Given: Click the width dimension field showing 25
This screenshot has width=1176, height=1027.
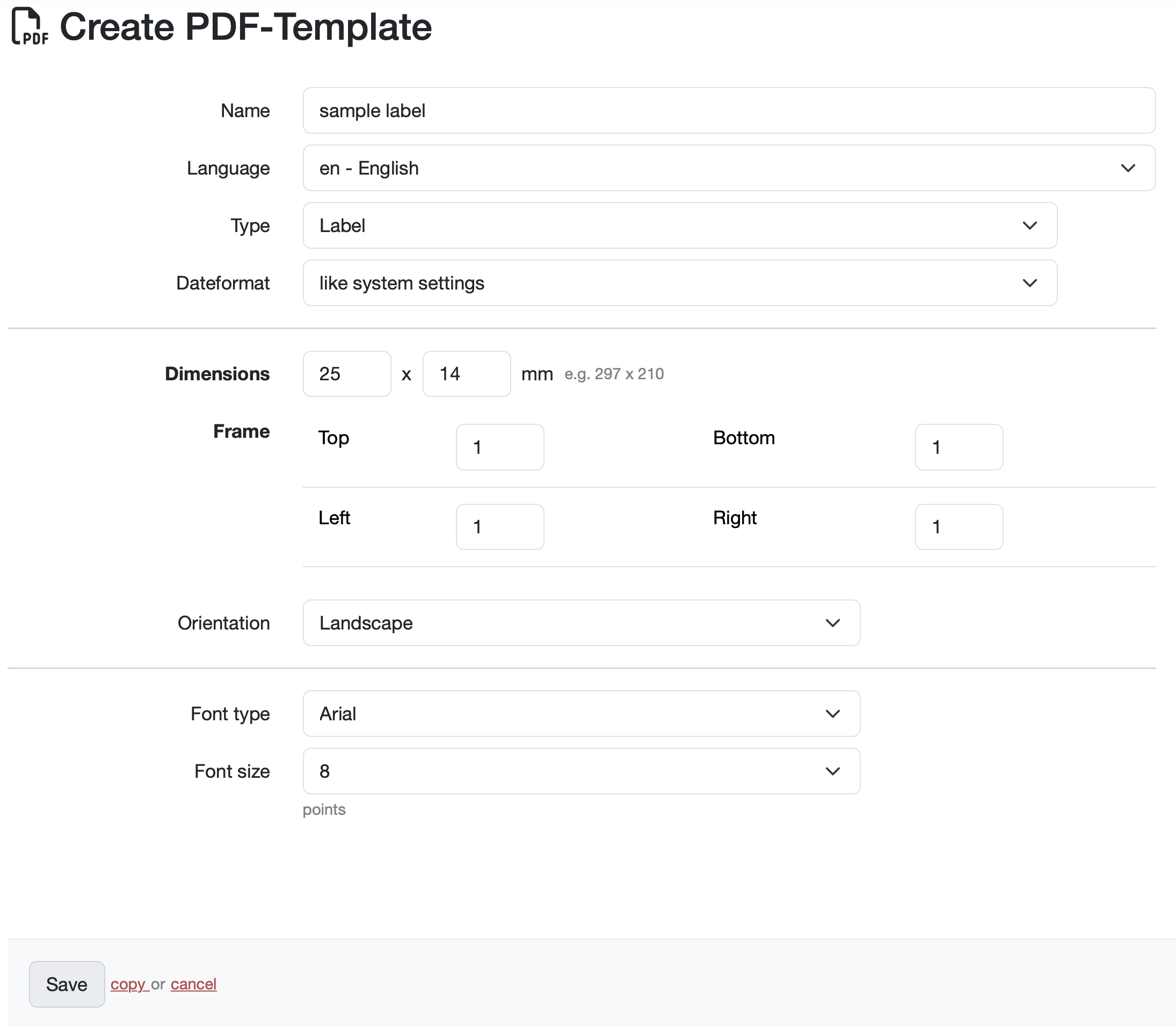Looking at the screenshot, I should tap(346, 374).
